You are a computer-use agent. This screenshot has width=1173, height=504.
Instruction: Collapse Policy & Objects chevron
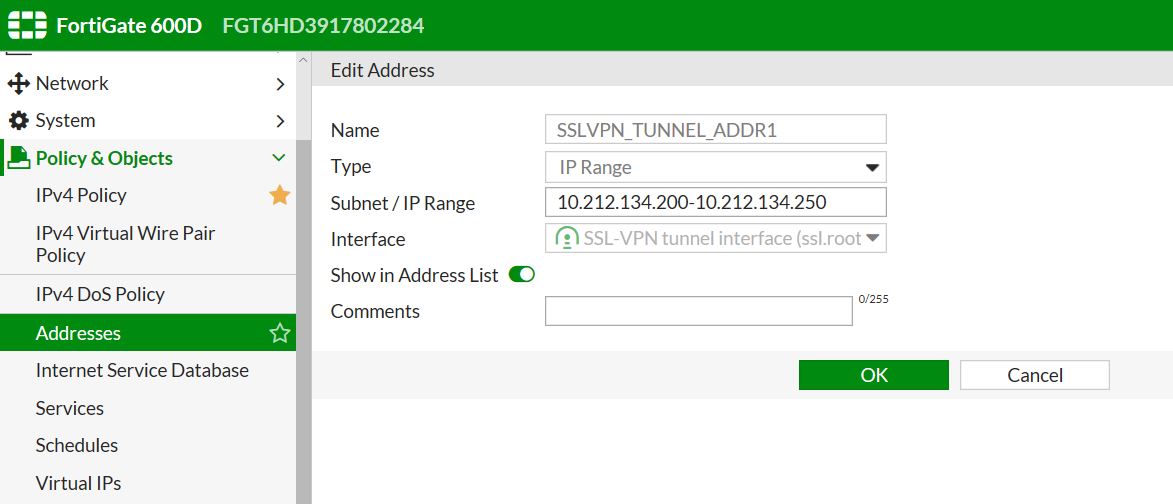(x=279, y=158)
